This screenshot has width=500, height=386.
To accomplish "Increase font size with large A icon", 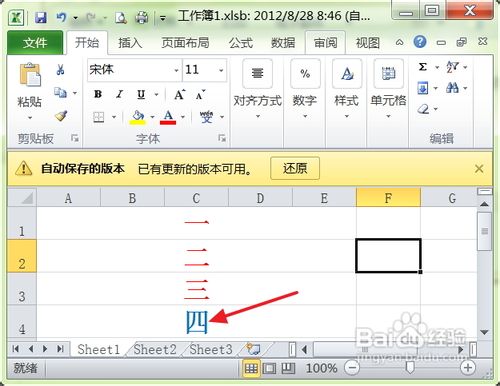I will pyautogui.click(x=180, y=95).
